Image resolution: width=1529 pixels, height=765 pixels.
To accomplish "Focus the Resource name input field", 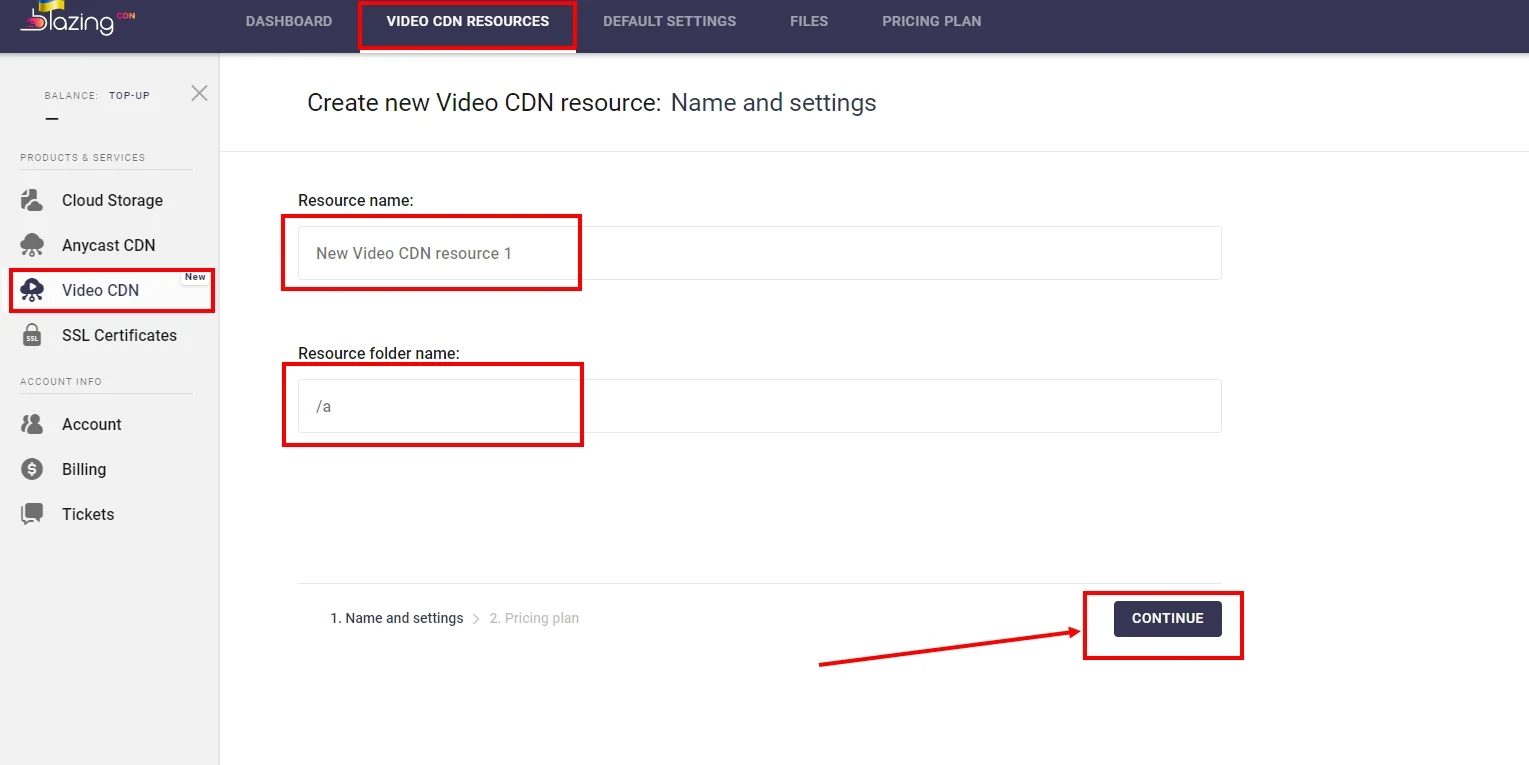I will (x=759, y=253).
